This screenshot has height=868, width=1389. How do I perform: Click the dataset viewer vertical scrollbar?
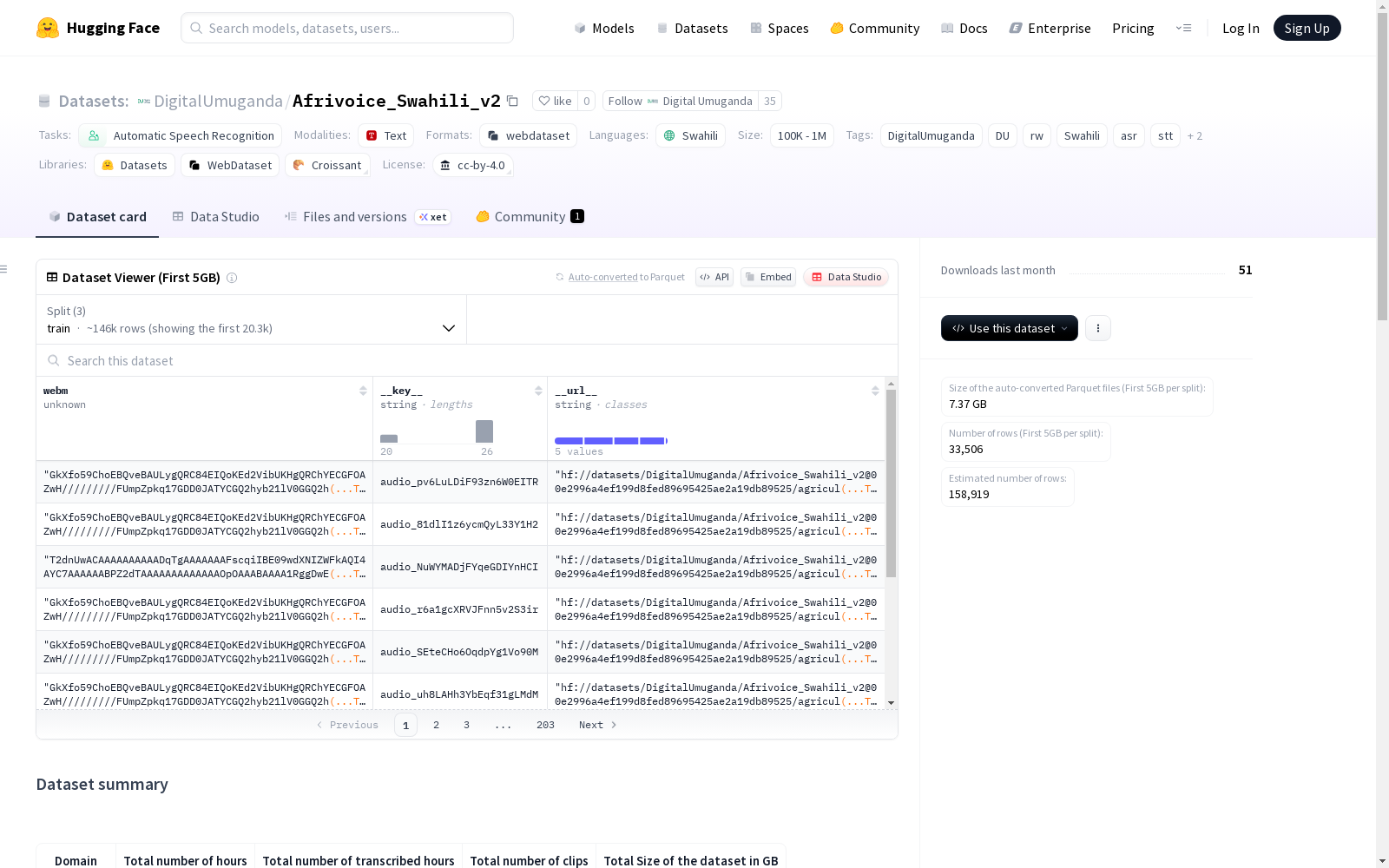tap(891, 483)
